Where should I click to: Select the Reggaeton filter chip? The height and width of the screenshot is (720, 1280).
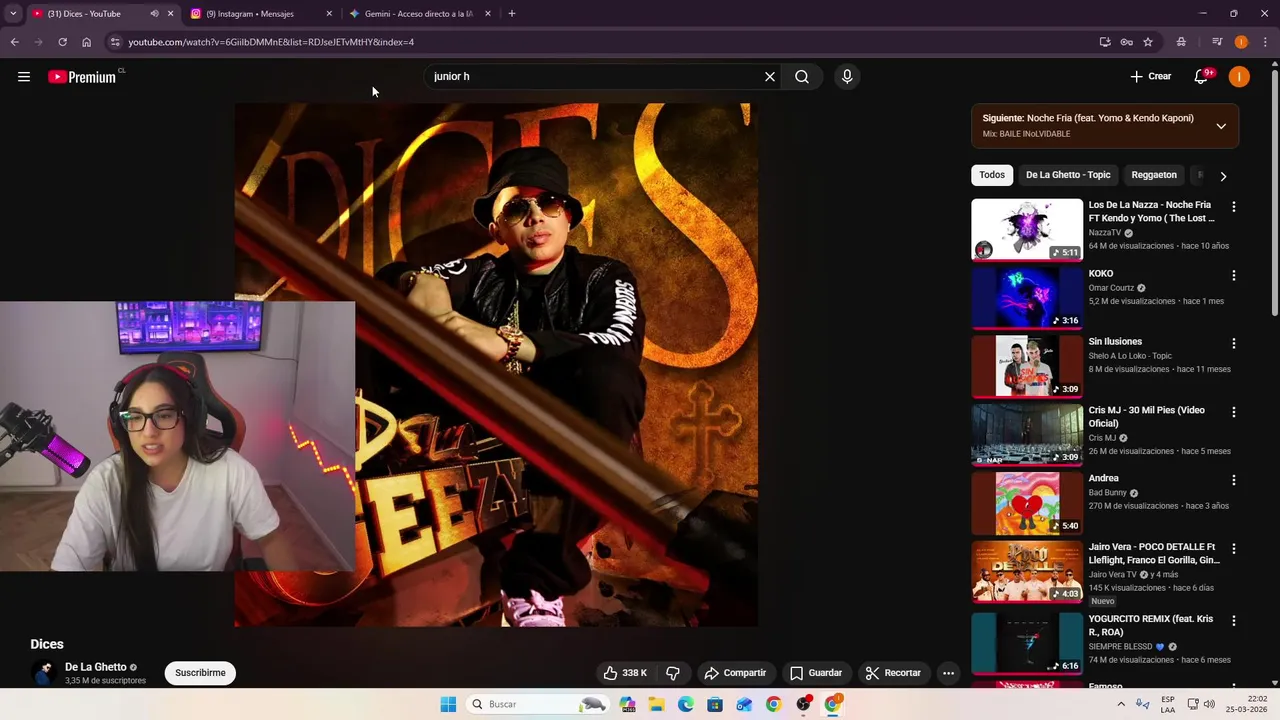[1154, 175]
